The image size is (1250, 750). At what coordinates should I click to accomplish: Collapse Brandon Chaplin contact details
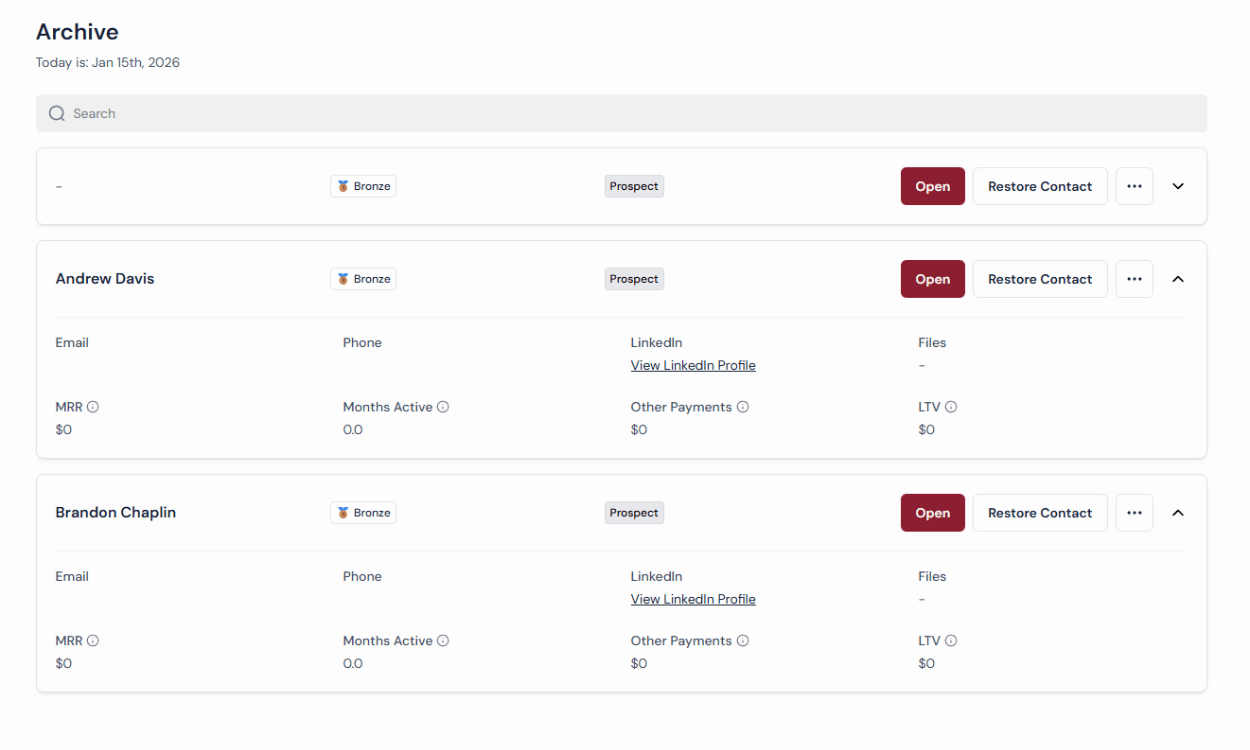[x=1178, y=513]
